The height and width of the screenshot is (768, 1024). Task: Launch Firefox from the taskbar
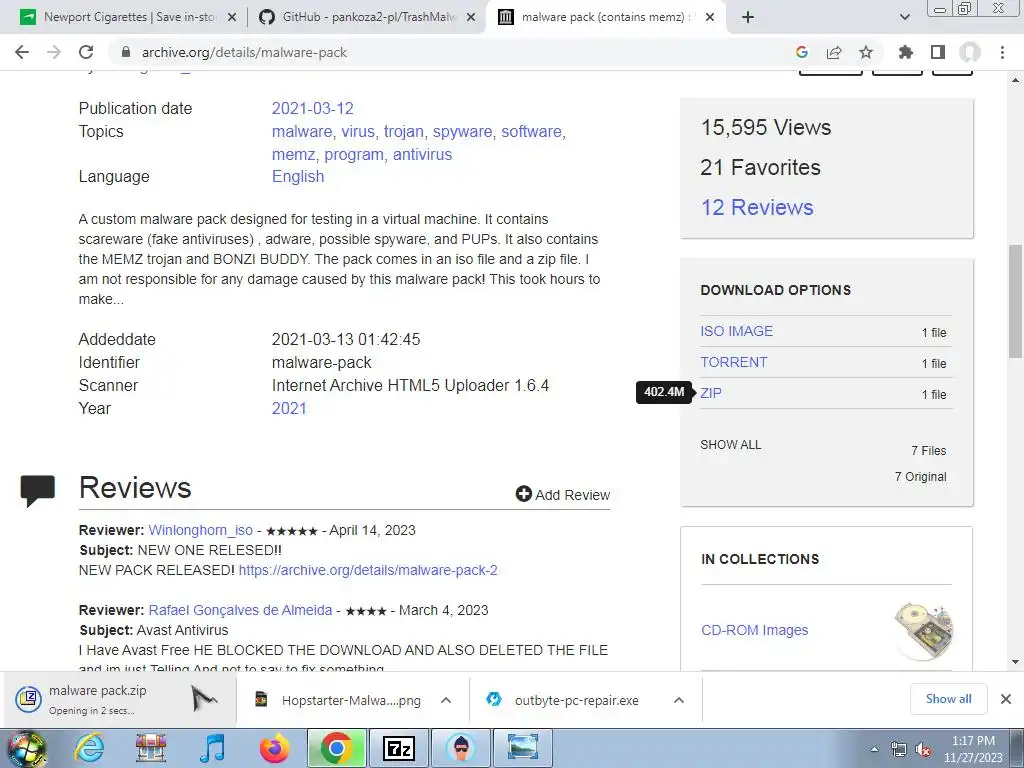274,748
